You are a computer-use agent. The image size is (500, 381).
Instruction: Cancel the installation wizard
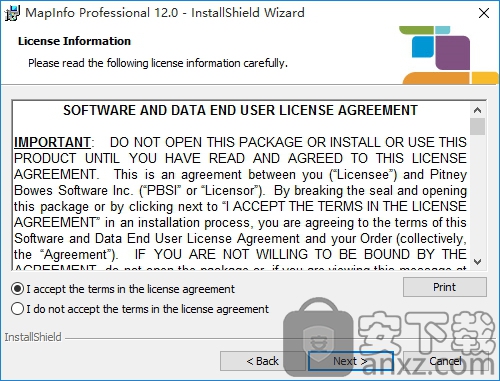pos(445,361)
